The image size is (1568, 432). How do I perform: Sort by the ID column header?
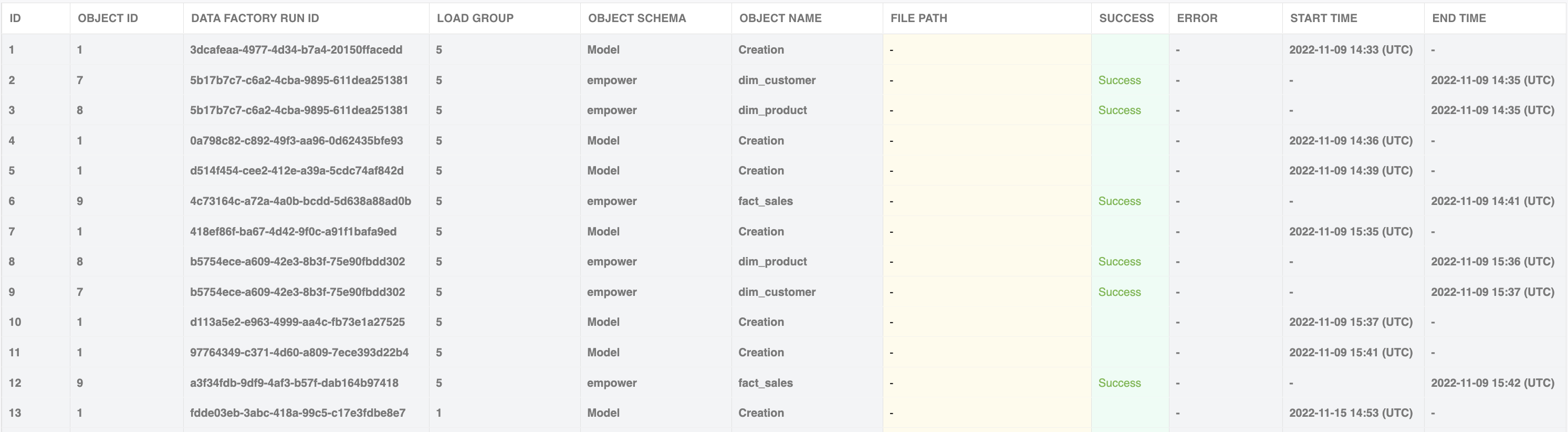click(x=15, y=18)
